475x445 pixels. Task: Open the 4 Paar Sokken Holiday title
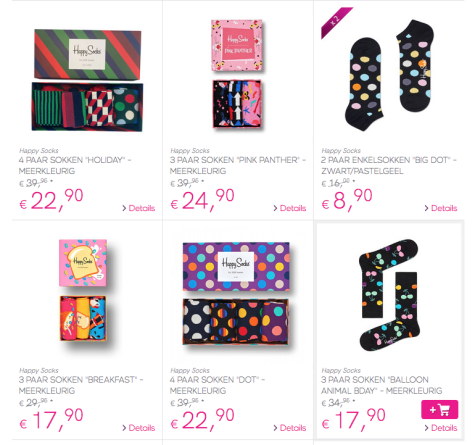[x=75, y=166]
